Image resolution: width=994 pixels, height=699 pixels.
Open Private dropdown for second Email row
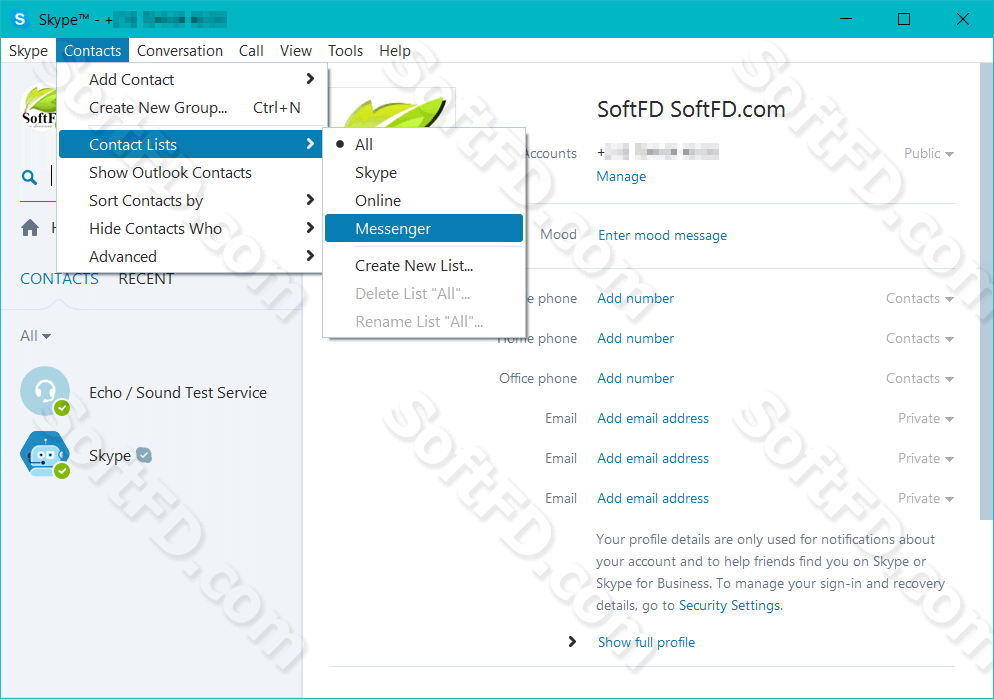click(x=926, y=458)
